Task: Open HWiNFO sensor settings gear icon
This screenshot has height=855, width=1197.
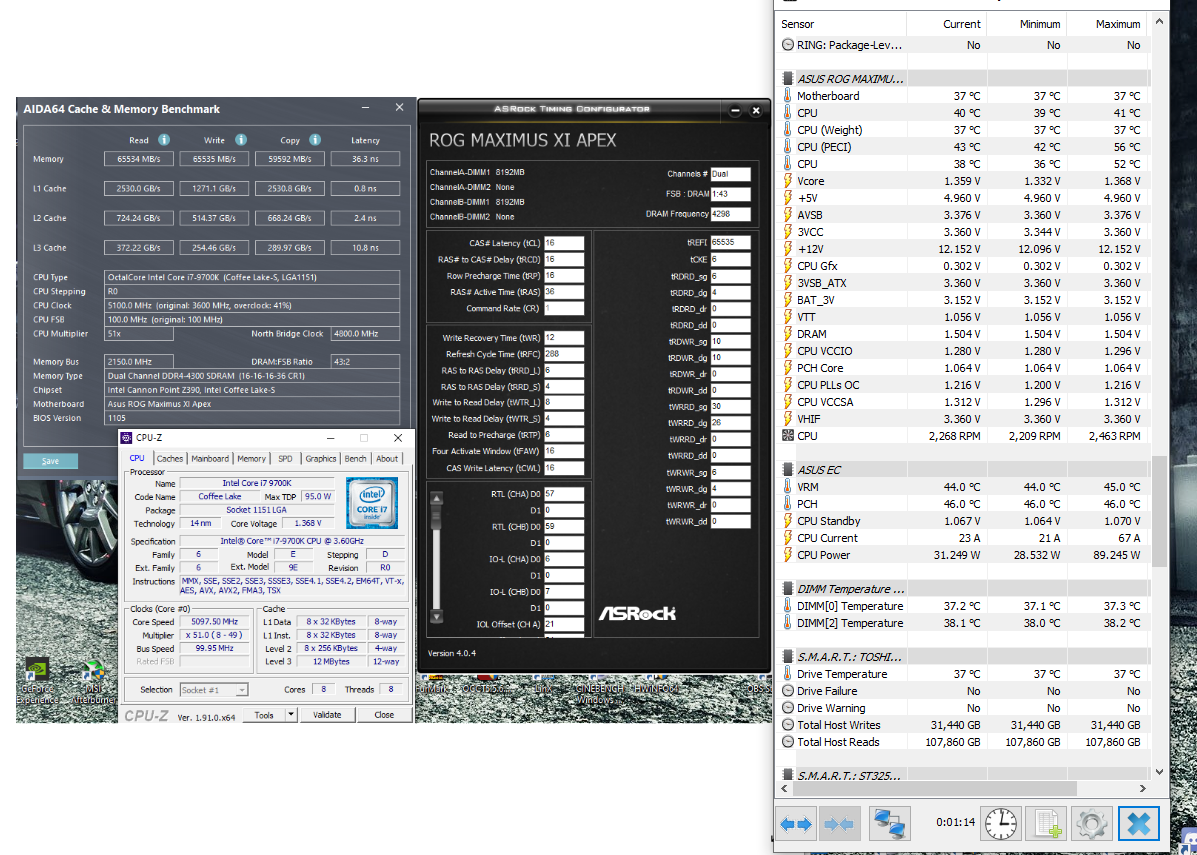Action: pyautogui.click(x=1092, y=824)
